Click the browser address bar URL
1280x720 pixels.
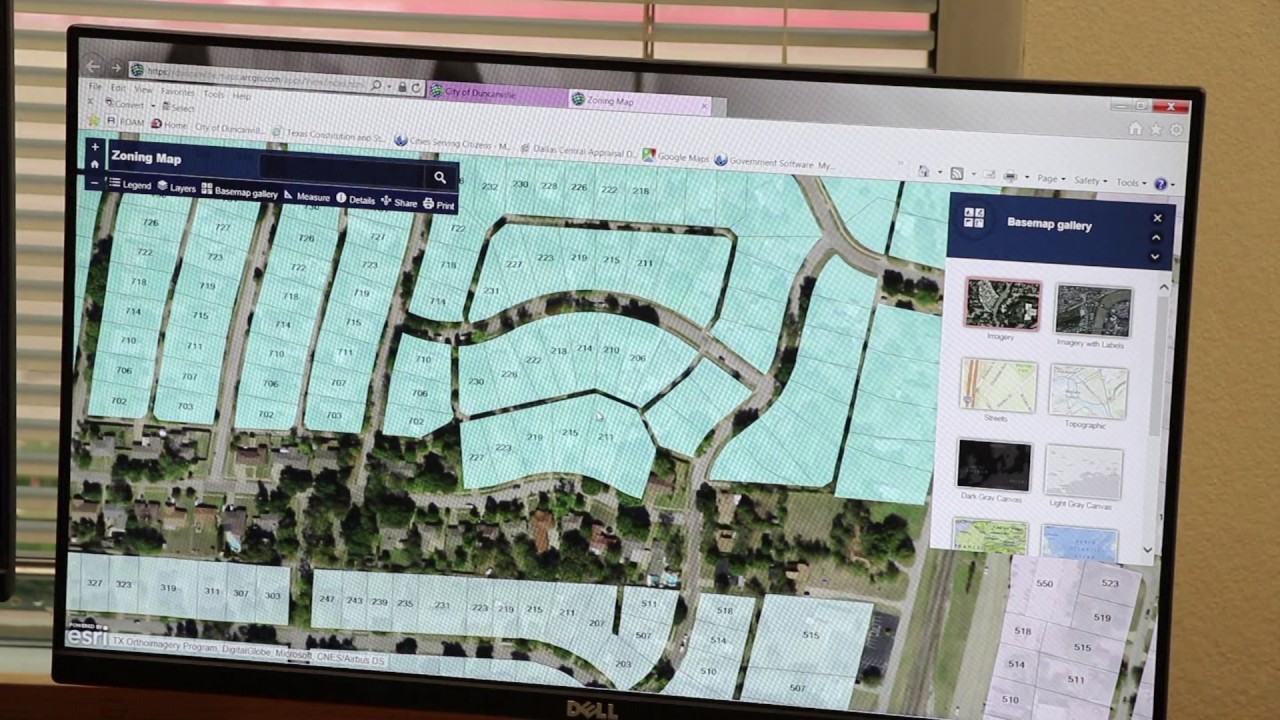(x=255, y=78)
